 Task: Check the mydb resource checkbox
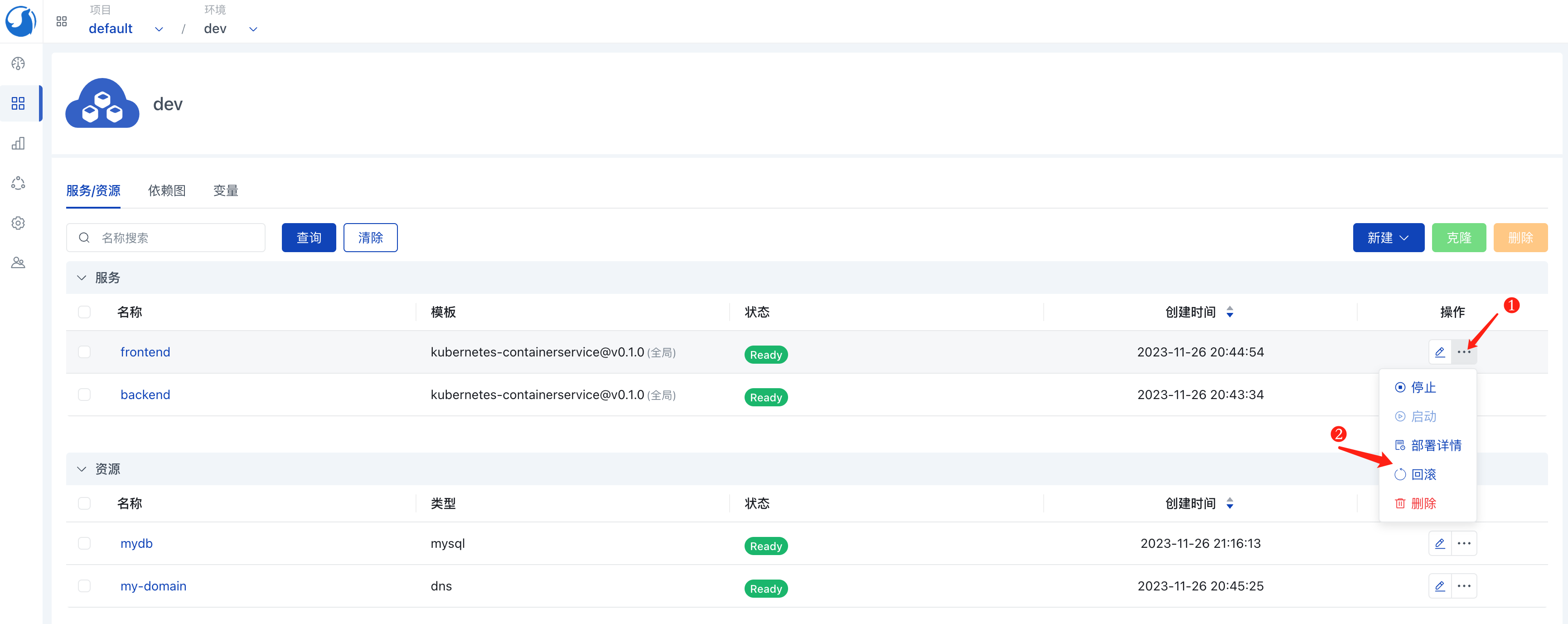(84, 544)
